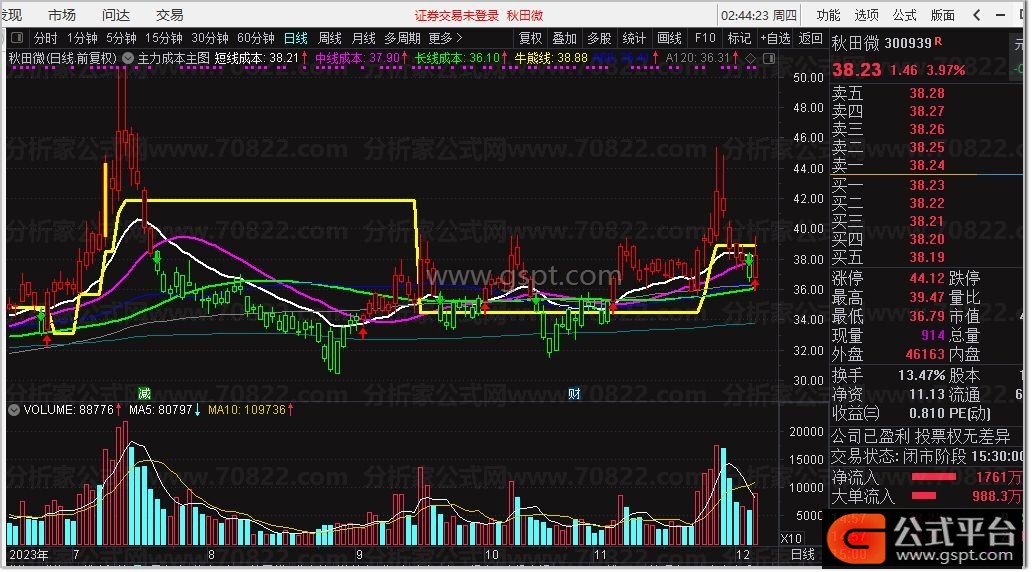
Task: Click 卖一 price 38.24
Action: point(927,165)
